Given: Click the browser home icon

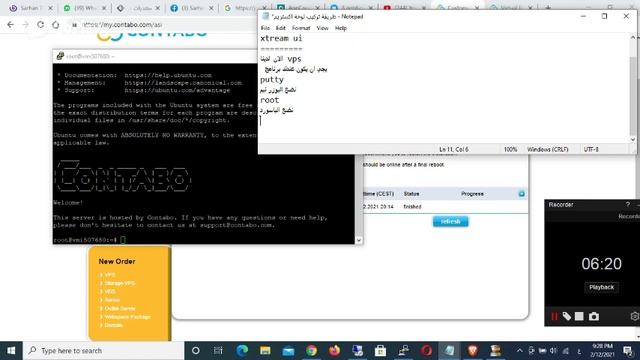Looking at the screenshot, I should (56, 24).
